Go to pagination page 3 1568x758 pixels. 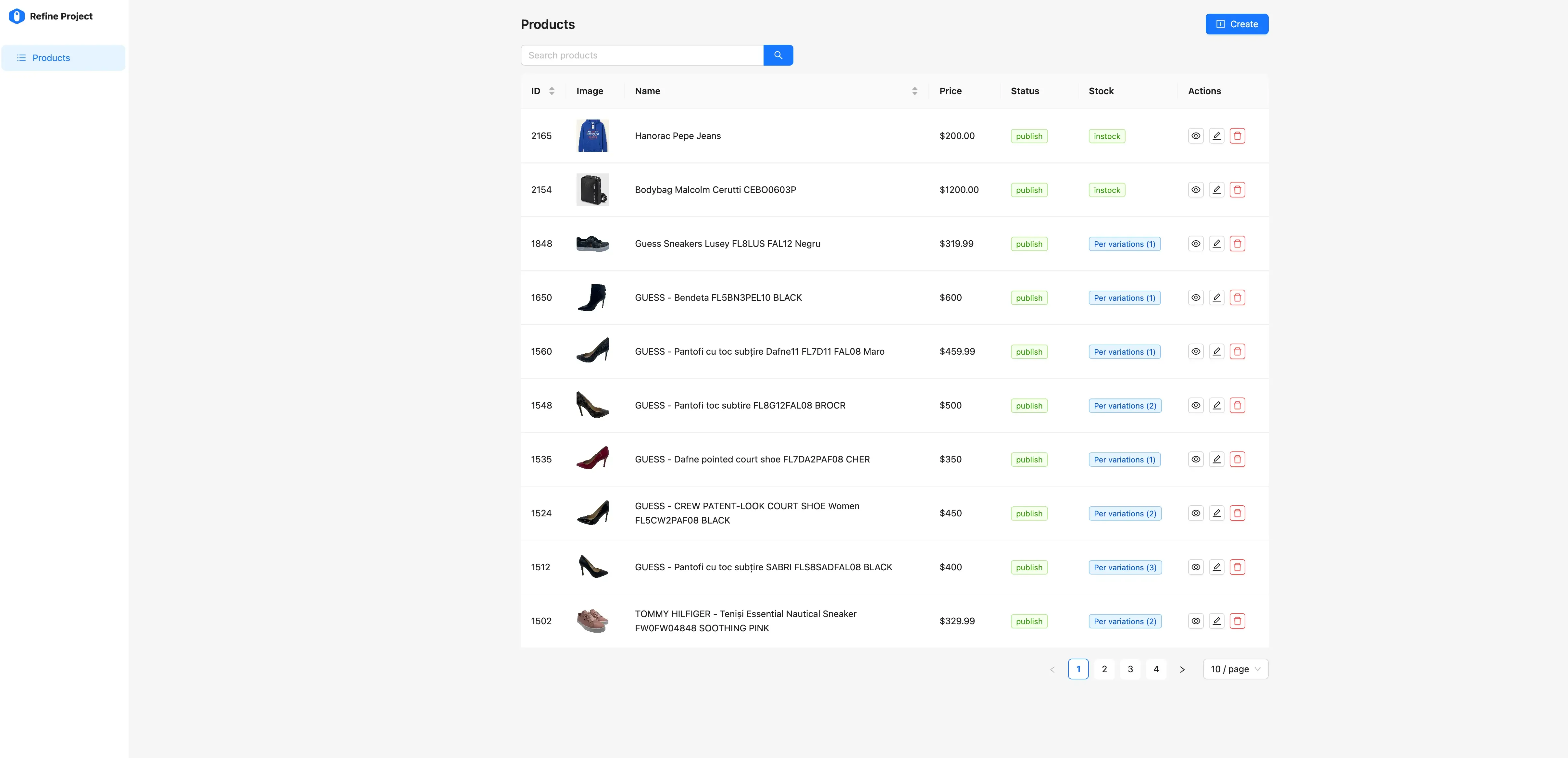point(1130,669)
